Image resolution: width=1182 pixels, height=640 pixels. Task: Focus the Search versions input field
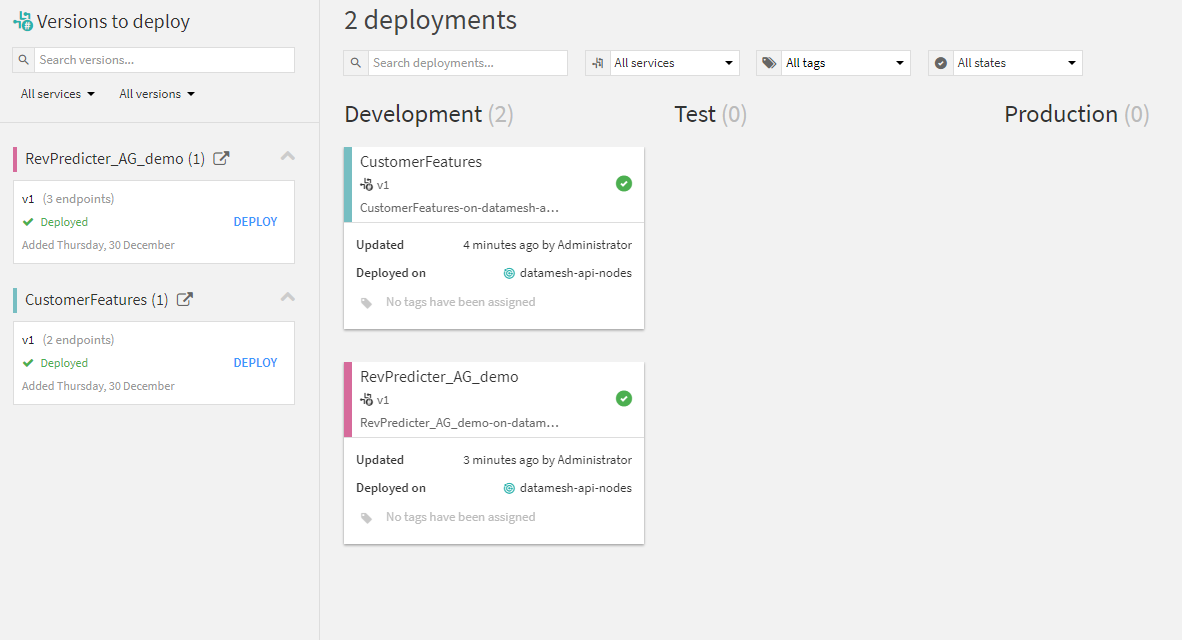tap(164, 60)
